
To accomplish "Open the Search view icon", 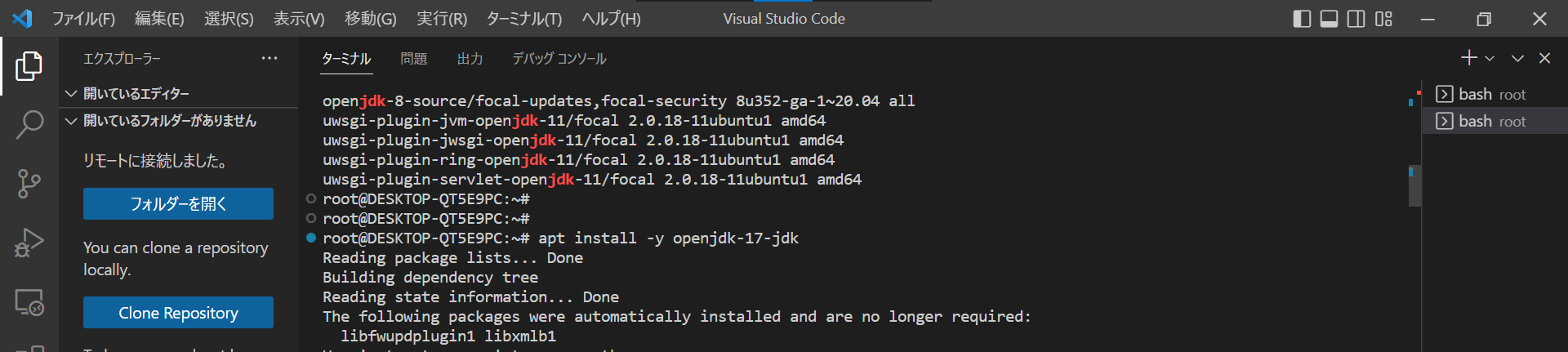I will click(29, 125).
